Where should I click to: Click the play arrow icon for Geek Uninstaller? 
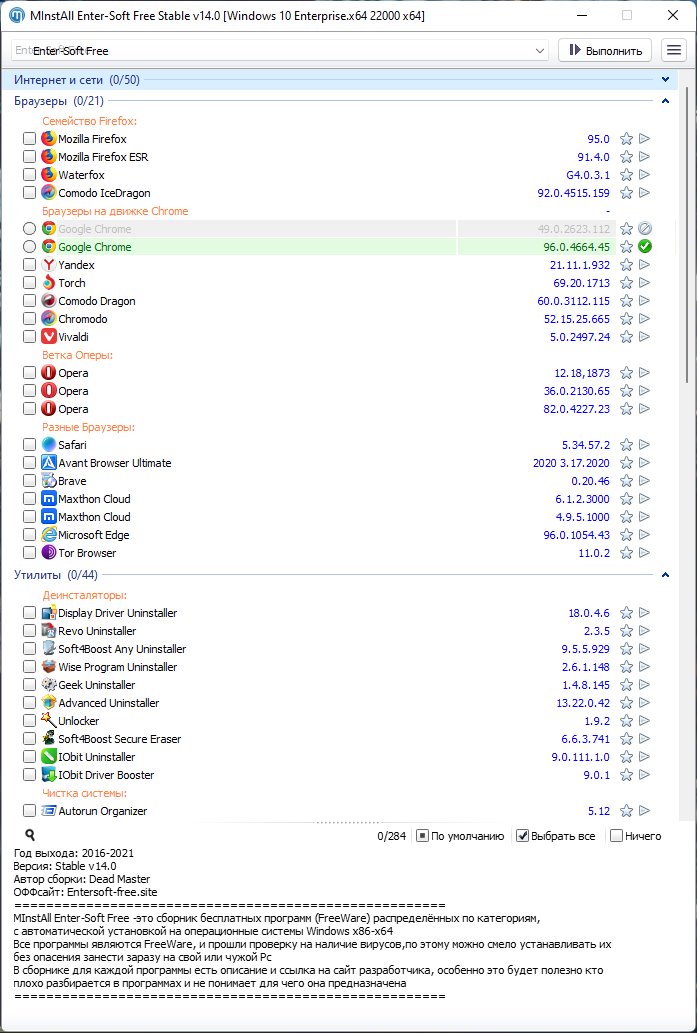tap(645, 685)
